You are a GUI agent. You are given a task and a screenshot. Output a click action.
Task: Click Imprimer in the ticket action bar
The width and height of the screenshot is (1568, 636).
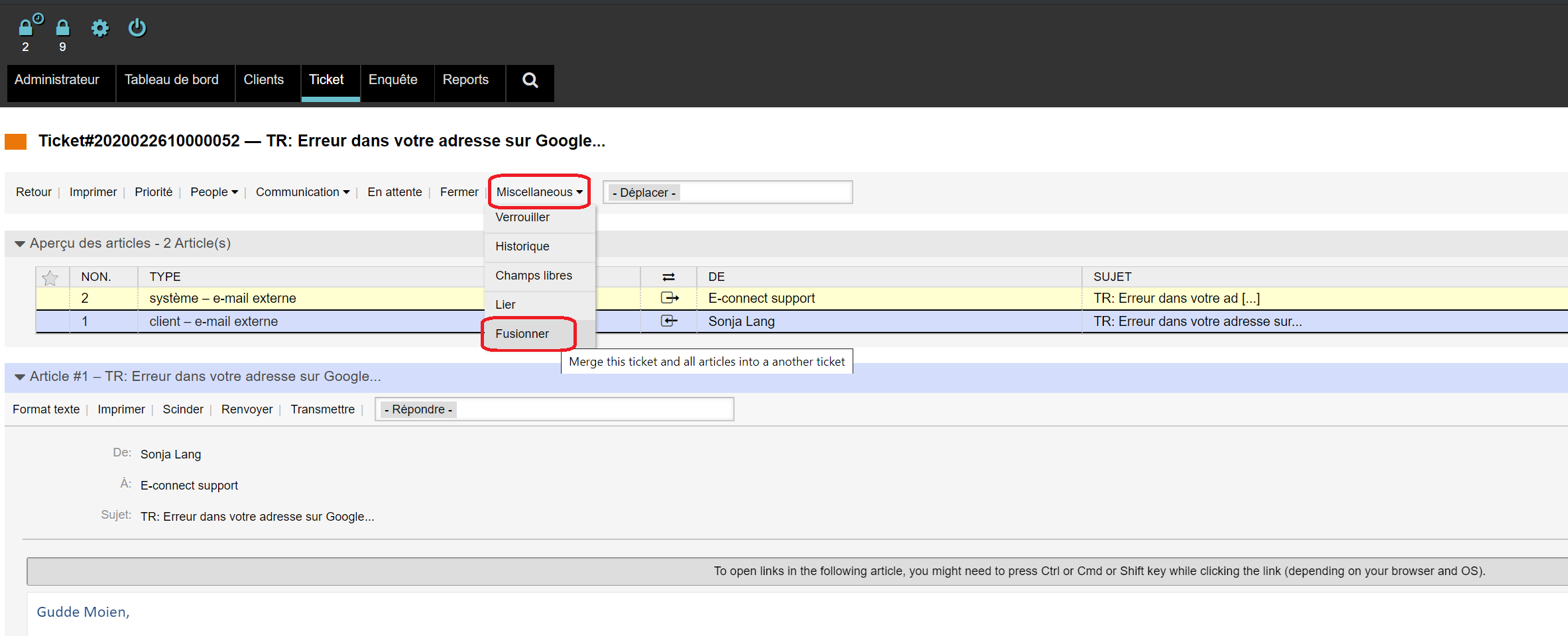pyautogui.click(x=93, y=192)
